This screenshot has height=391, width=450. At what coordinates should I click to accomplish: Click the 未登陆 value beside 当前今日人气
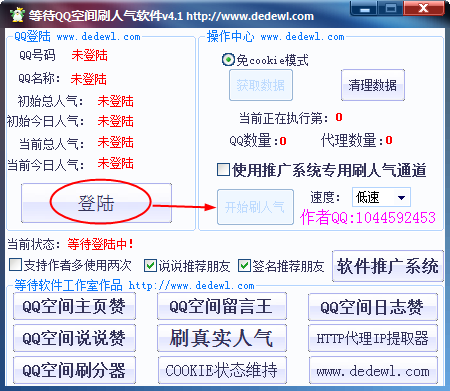(x=115, y=163)
